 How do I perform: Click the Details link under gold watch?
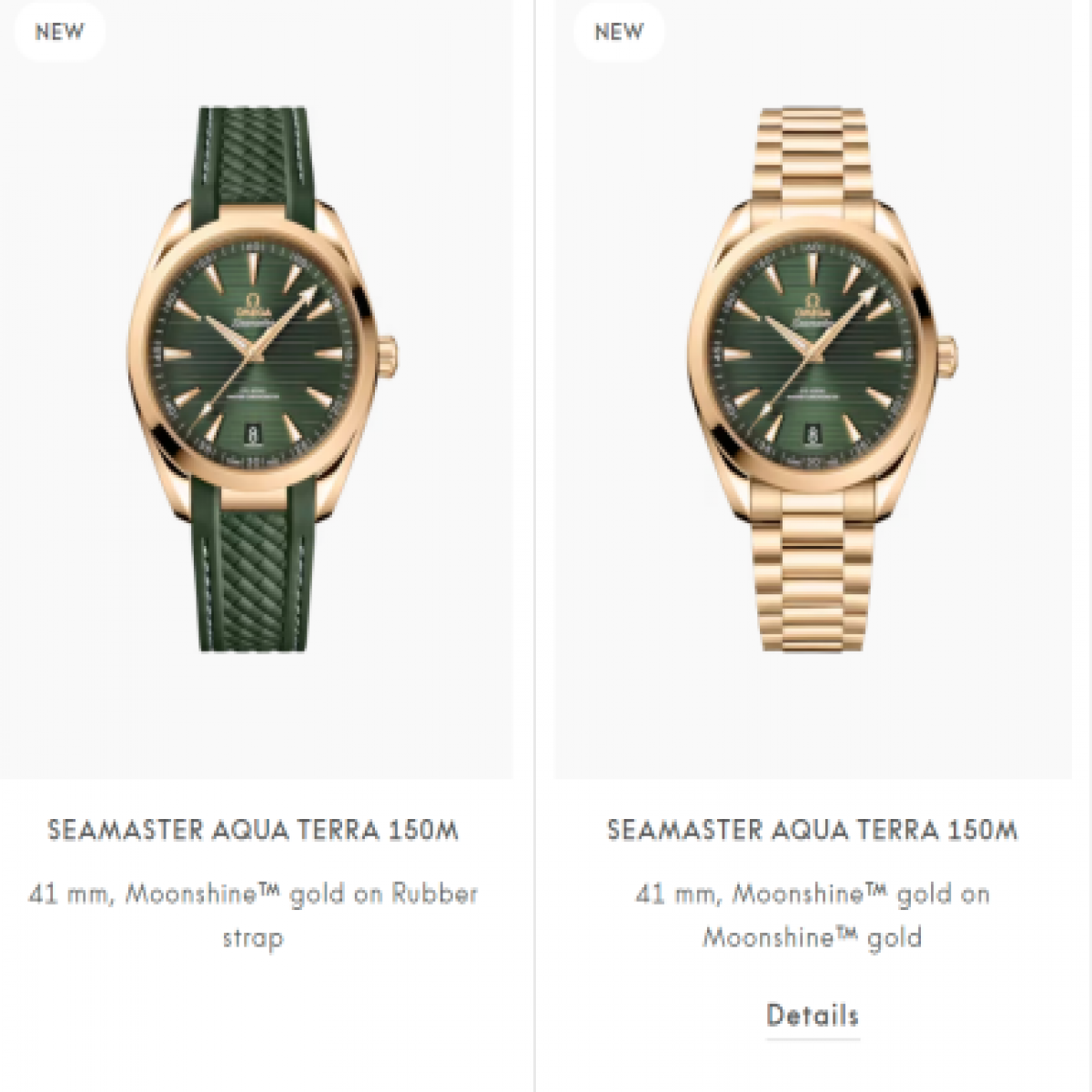coord(813,1015)
